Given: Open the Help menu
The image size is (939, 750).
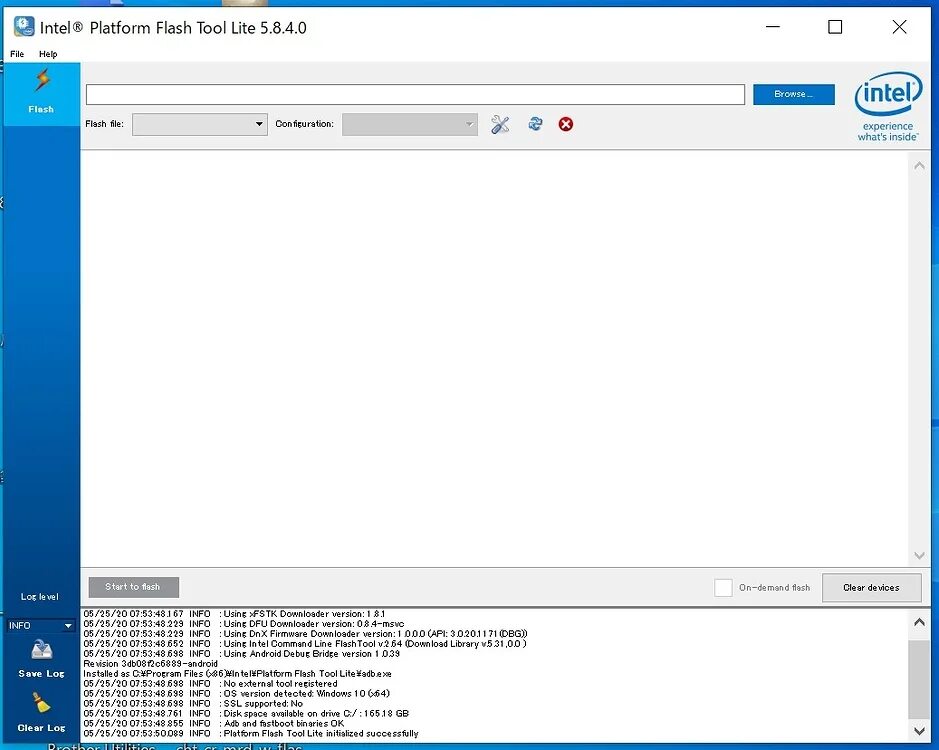Looking at the screenshot, I should click(x=48, y=54).
